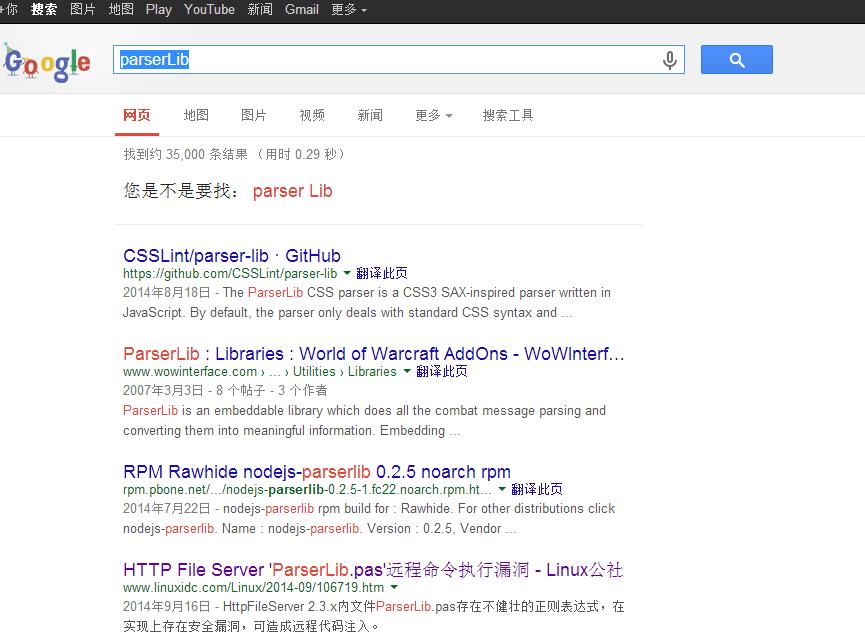Open Gmail from the top black bar
865x634 pixels.
301,10
